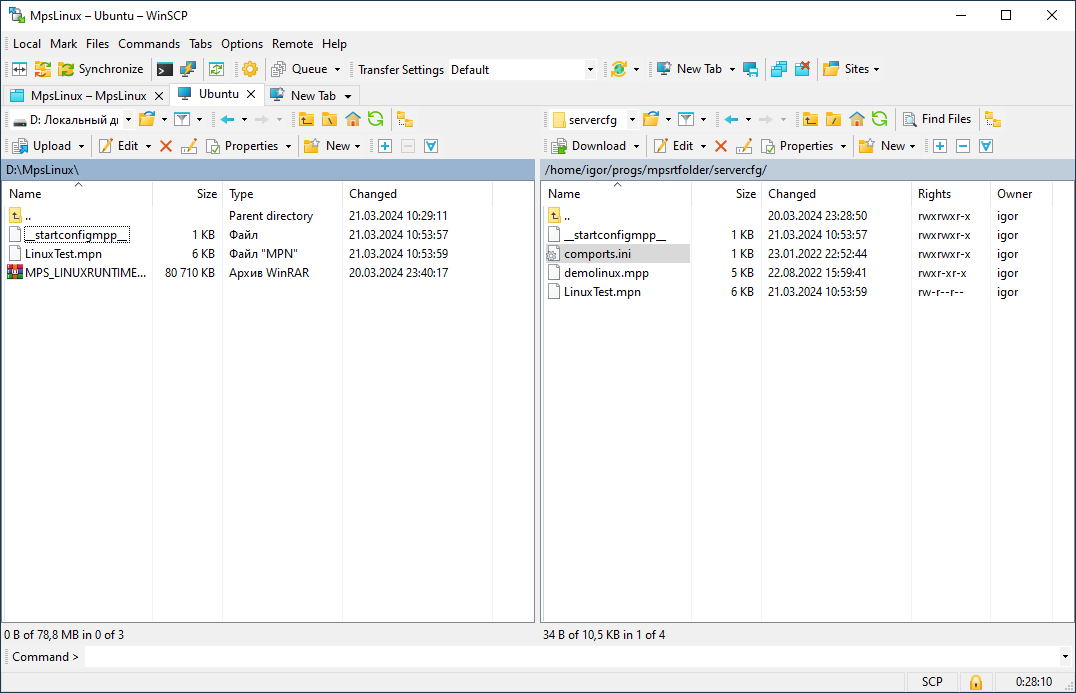This screenshot has width=1076, height=693.
Task: Click the local New dropdown button
Action: (x=332, y=146)
